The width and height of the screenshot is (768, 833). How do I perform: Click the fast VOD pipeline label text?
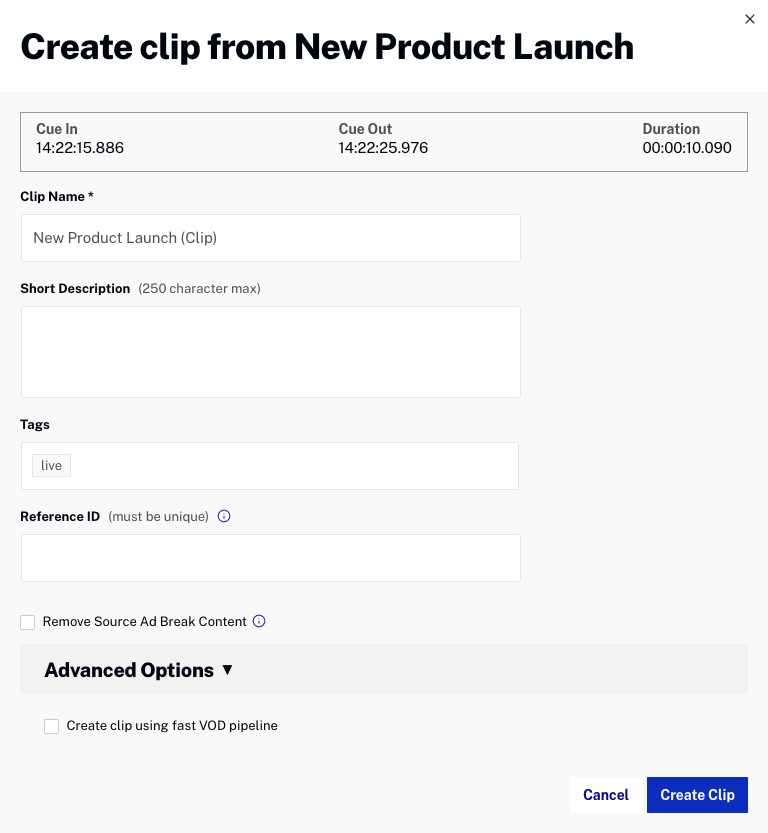point(172,726)
